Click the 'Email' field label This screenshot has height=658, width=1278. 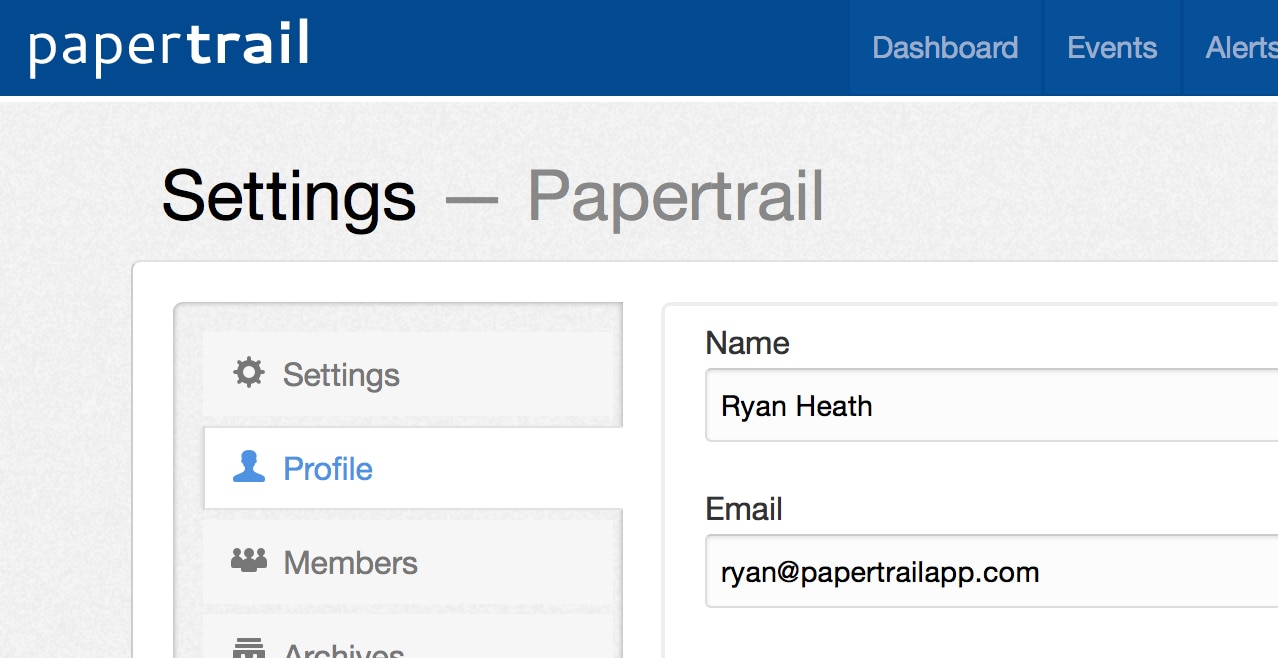click(x=744, y=509)
